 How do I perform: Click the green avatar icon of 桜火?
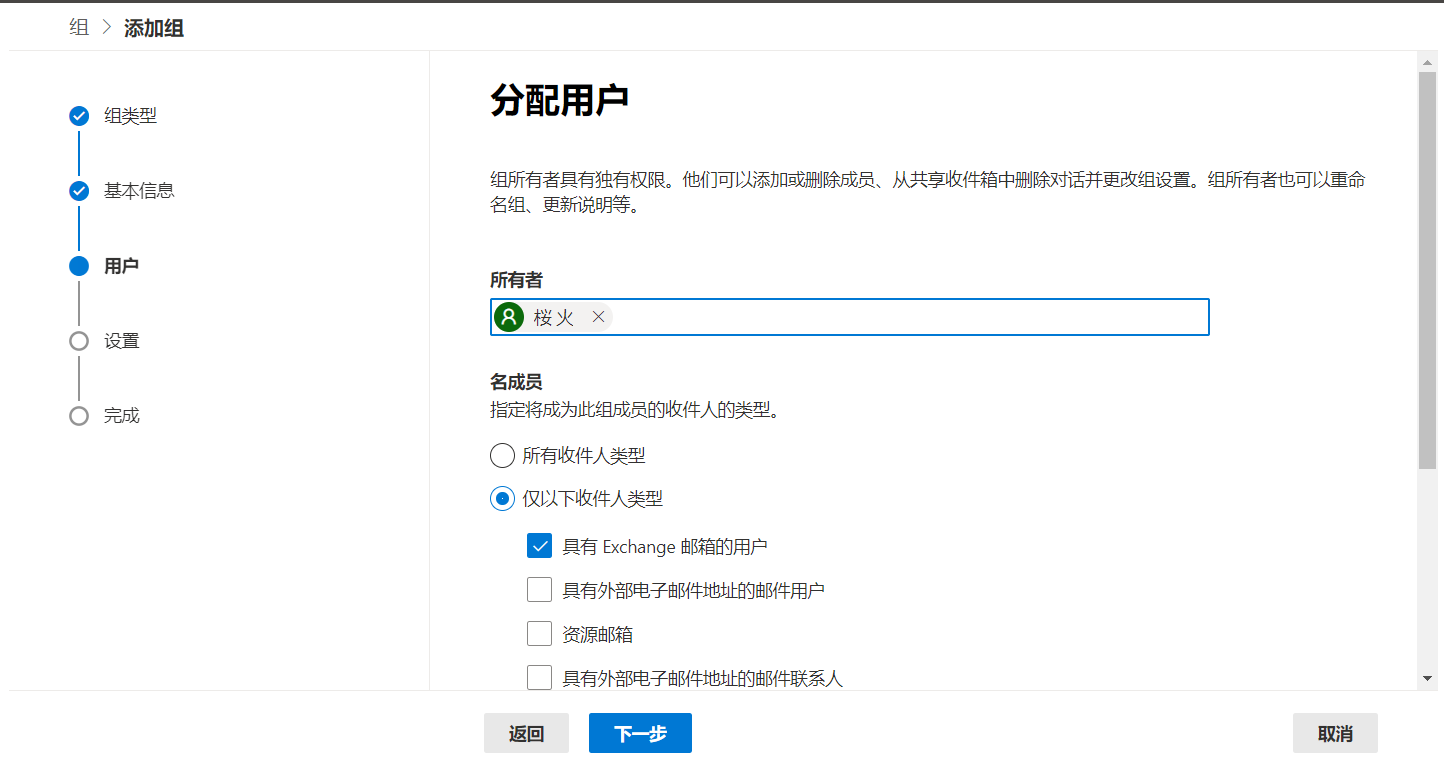tap(509, 317)
